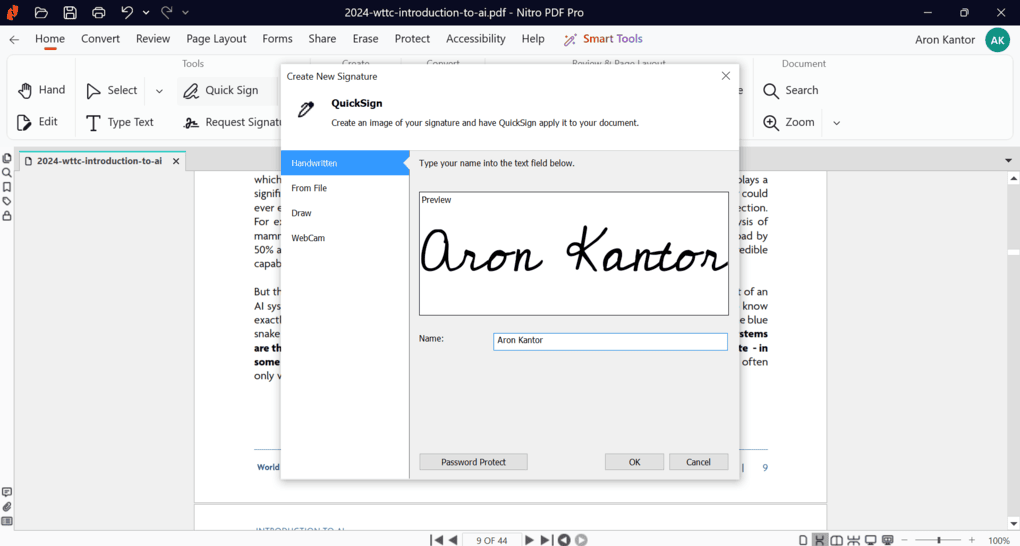
Task: Confirm the signature with OK
Action: [634, 462]
